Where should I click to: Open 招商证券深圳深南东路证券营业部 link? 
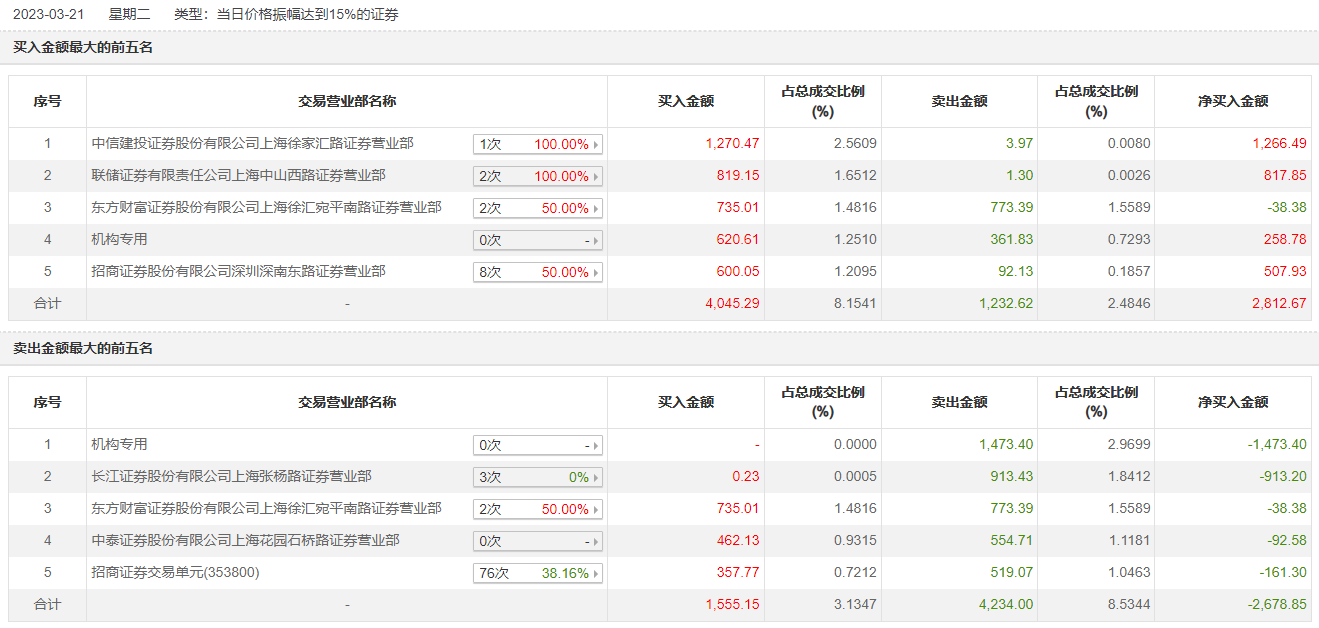click(x=238, y=271)
